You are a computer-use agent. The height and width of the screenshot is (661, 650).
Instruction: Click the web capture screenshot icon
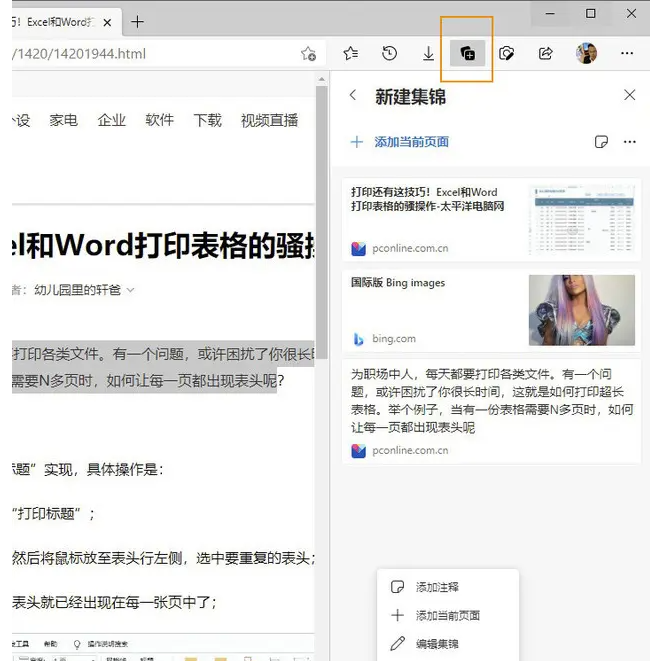pyautogui.click(x=506, y=54)
